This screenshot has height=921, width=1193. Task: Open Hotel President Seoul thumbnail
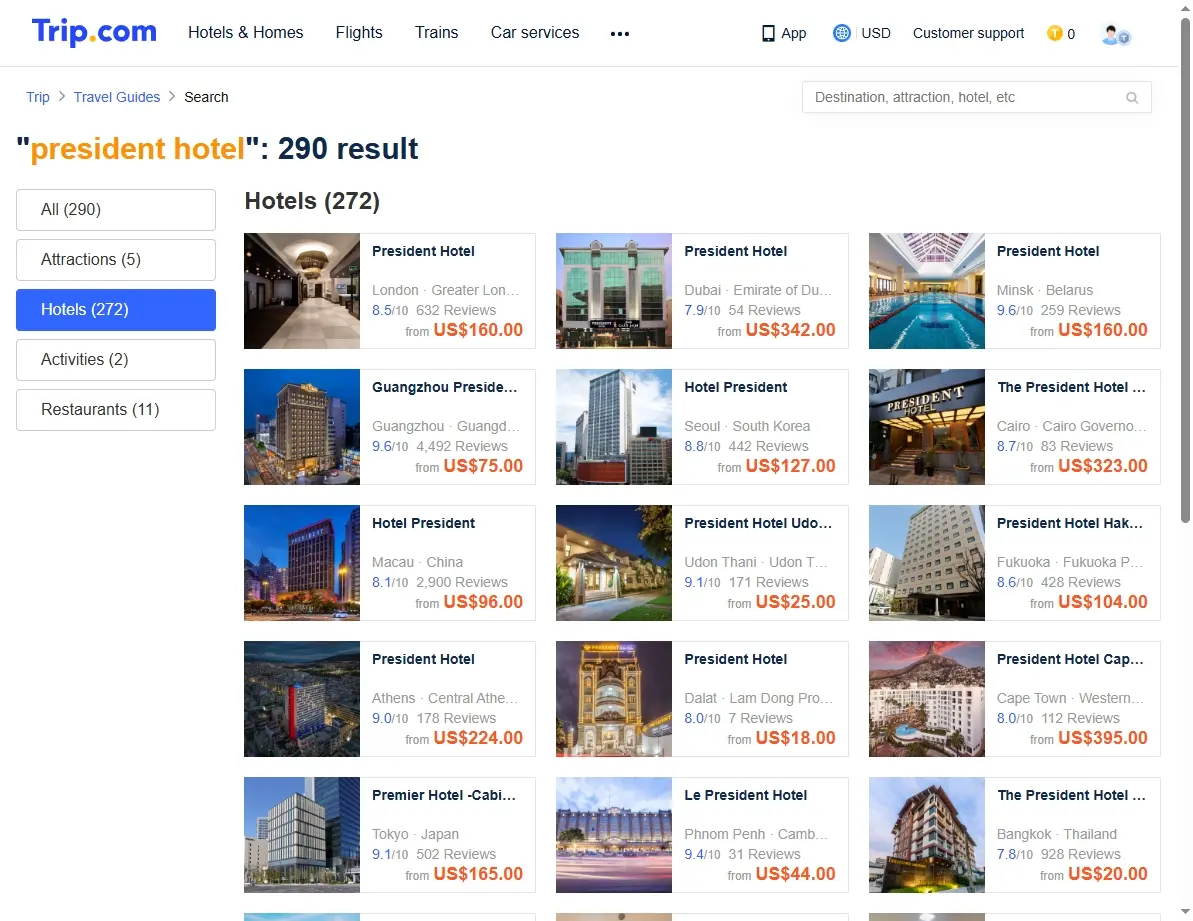614,427
